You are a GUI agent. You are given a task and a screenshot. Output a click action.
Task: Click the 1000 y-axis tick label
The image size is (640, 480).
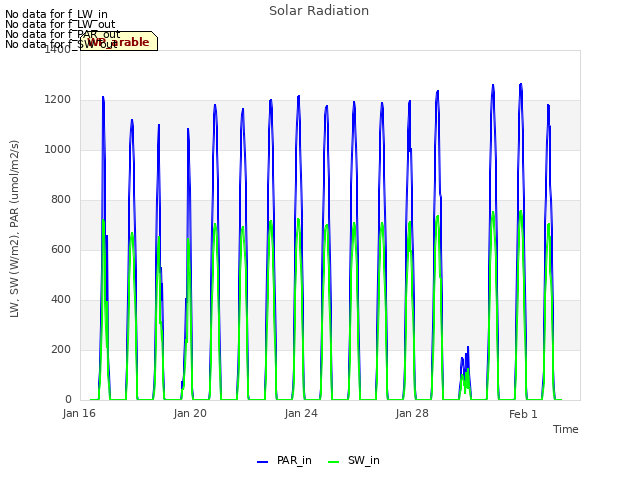pyautogui.click(x=58, y=149)
